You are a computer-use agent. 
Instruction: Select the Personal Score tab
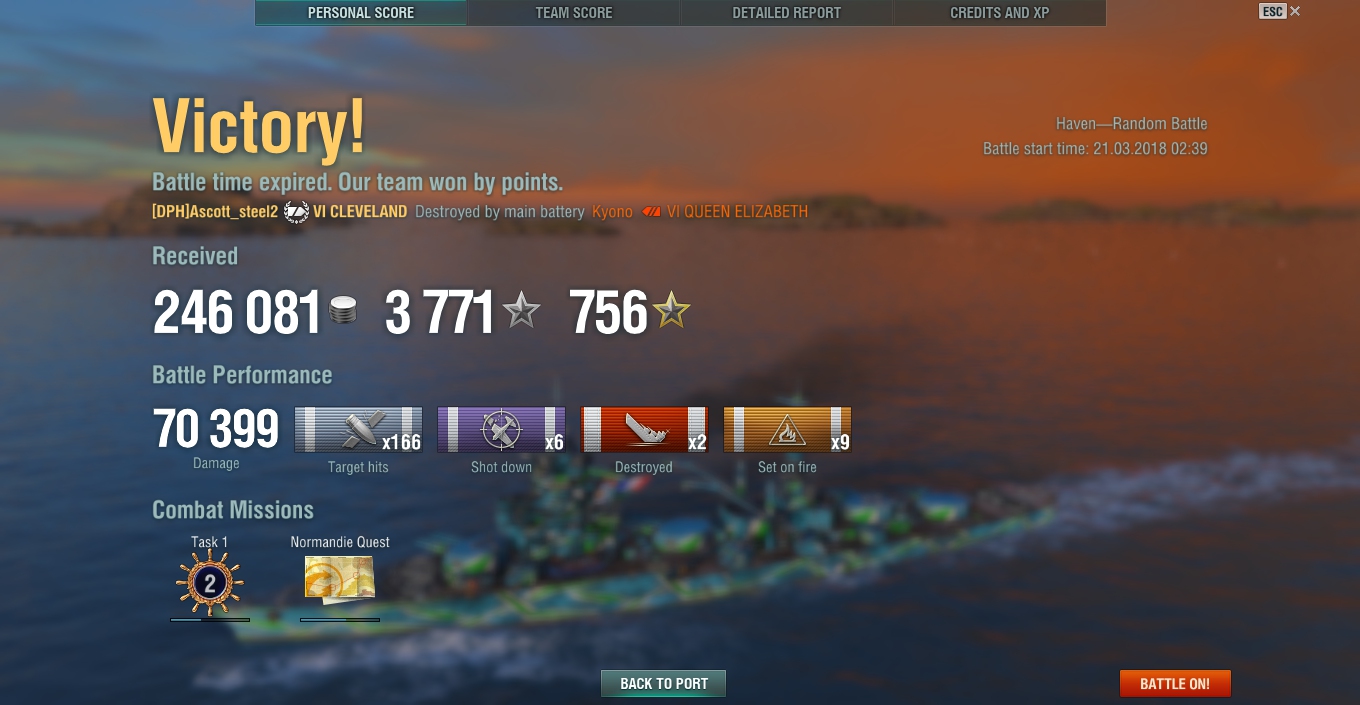tap(361, 13)
